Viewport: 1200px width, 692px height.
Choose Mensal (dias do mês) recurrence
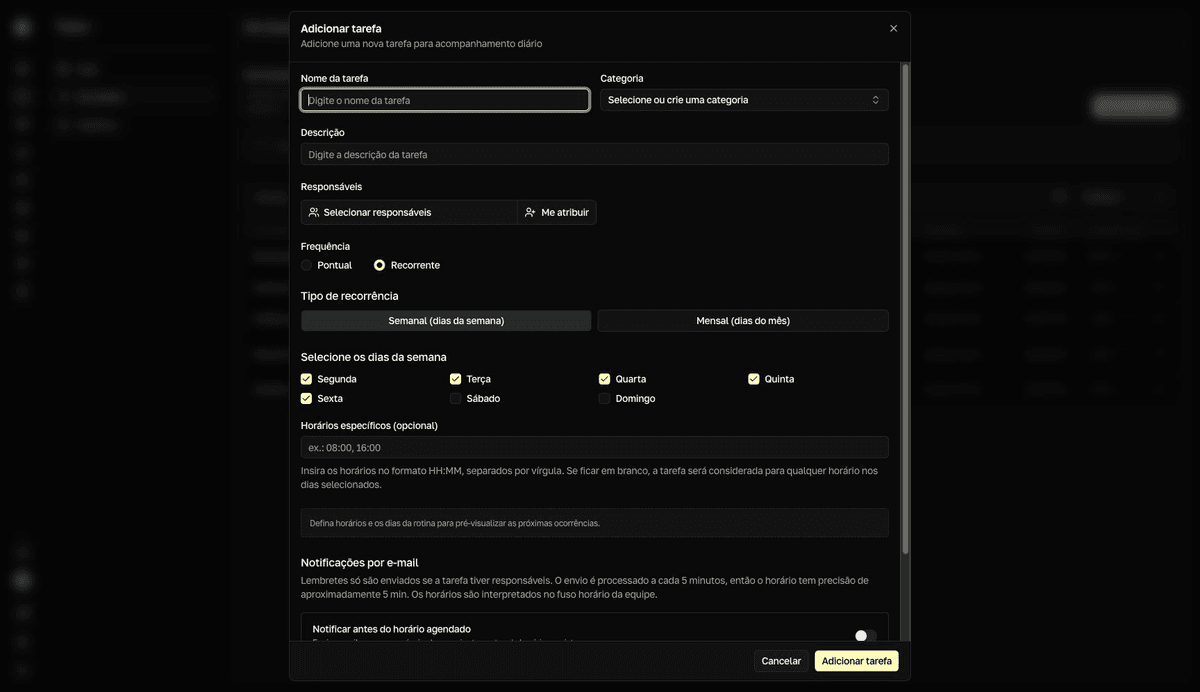[x=743, y=321]
